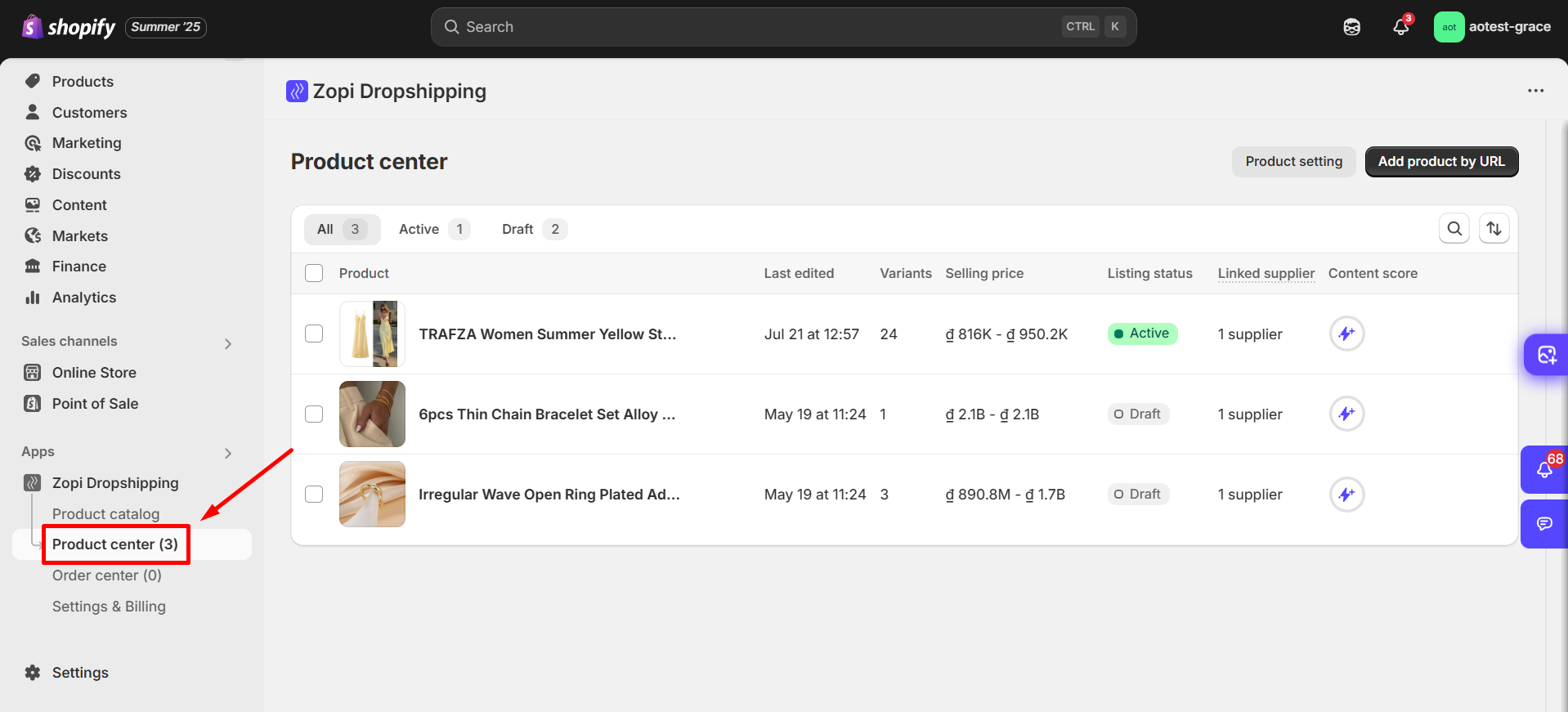Click the search products magnifier icon
1568x712 pixels.
click(x=1454, y=229)
